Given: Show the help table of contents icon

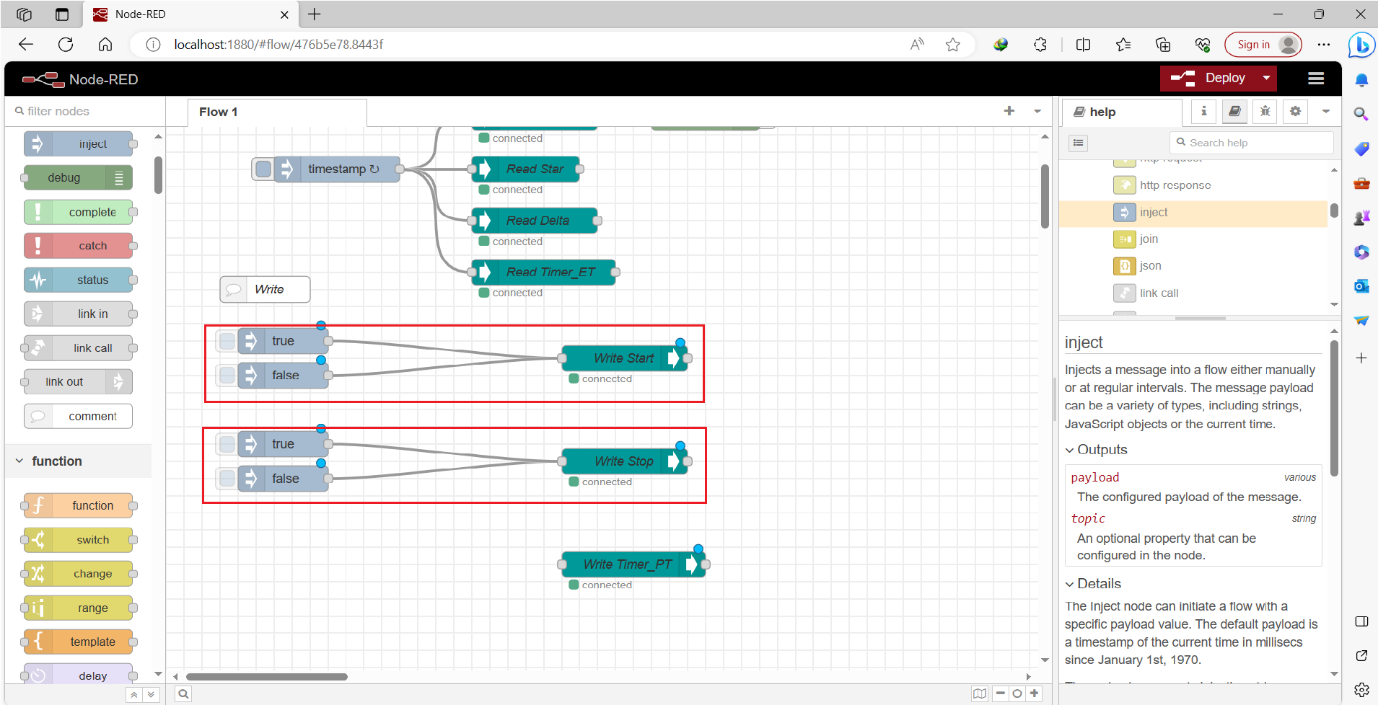Looking at the screenshot, I should pos(1078,143).
